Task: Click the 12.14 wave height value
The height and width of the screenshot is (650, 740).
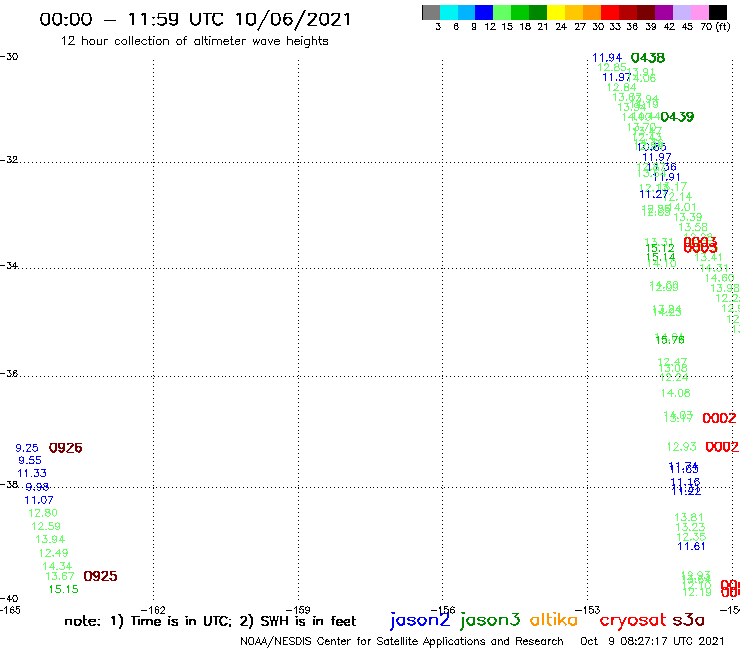Action: [678, 196]
